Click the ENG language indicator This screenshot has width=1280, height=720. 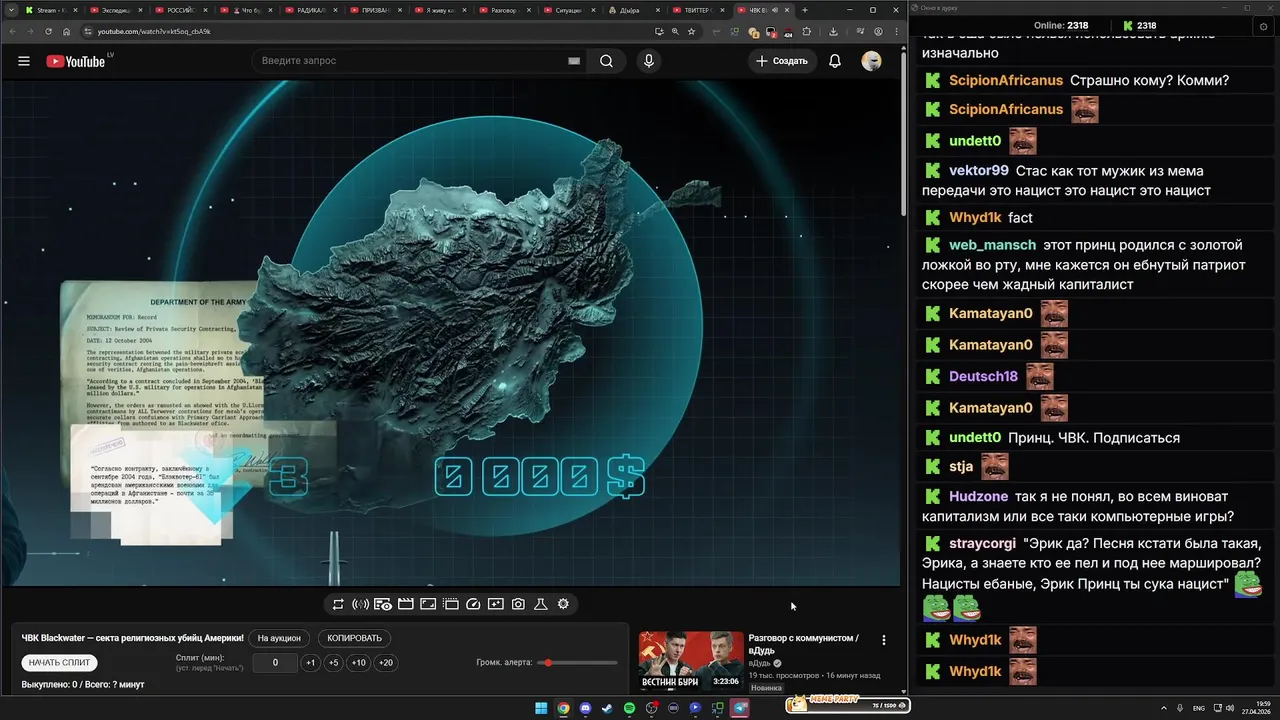(1199, 708)
